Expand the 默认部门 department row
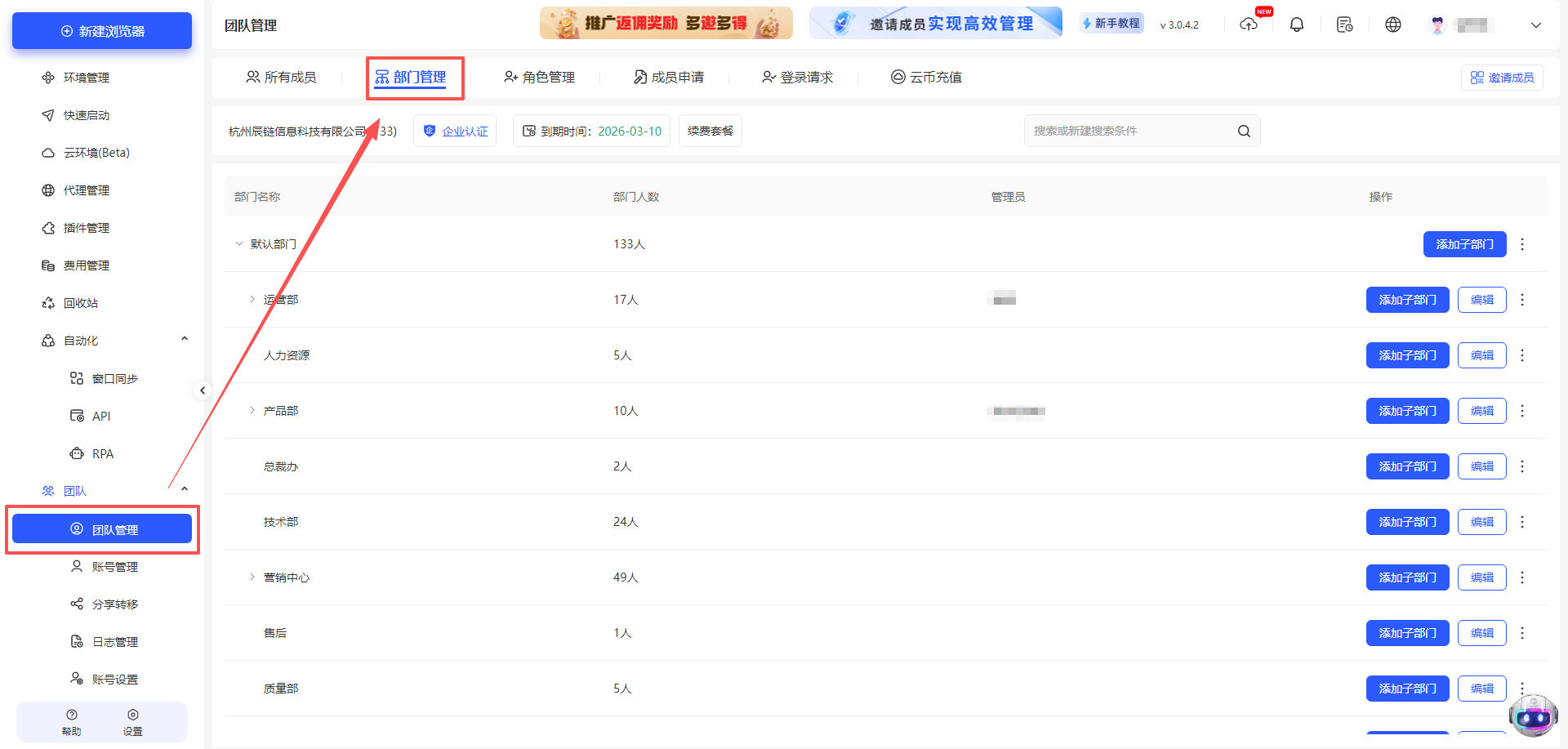Screen dimensions: 1568x749 tap(239, 243)
